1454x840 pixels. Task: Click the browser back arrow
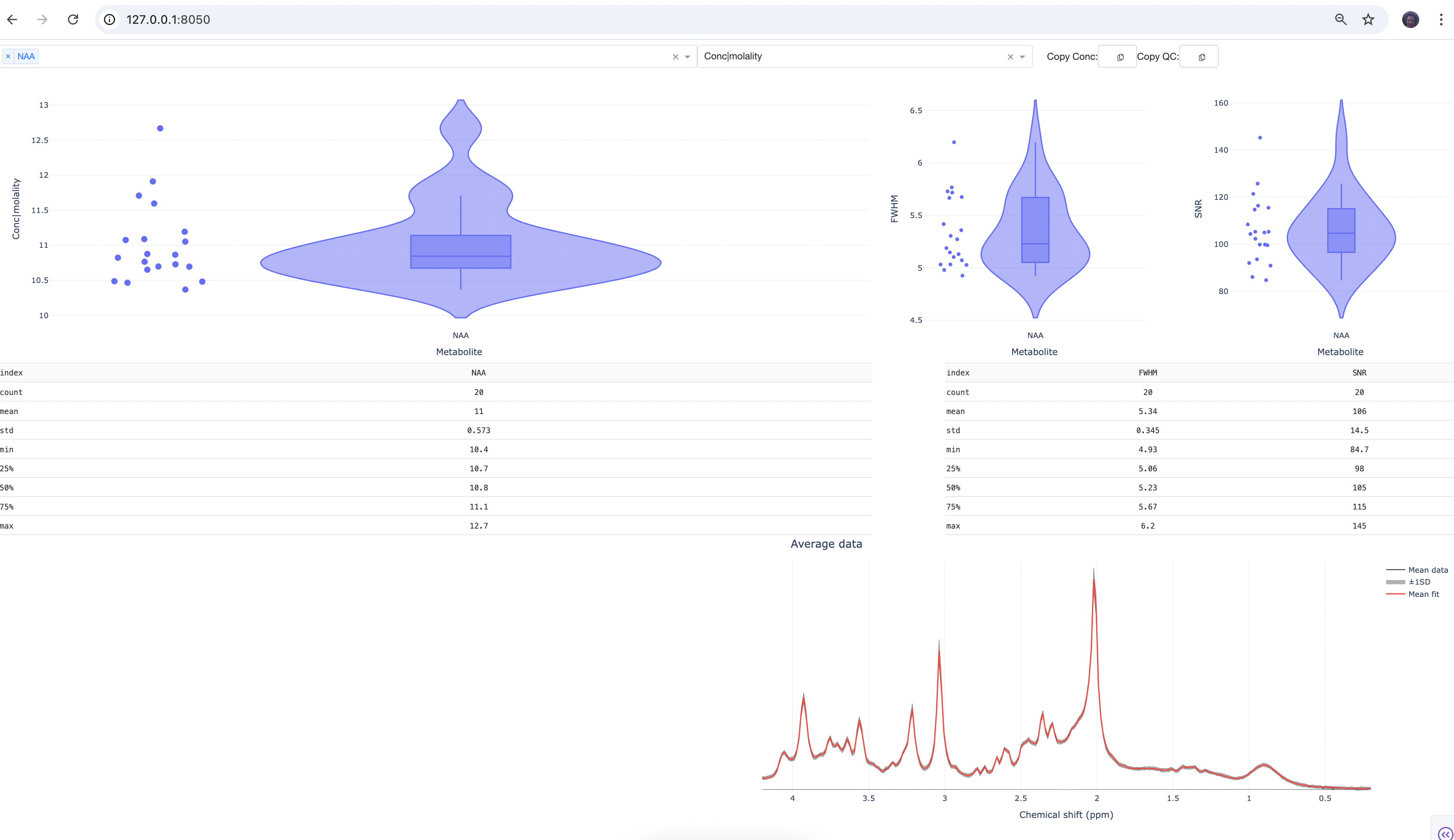pyautogui.click(x=12, y=20)
